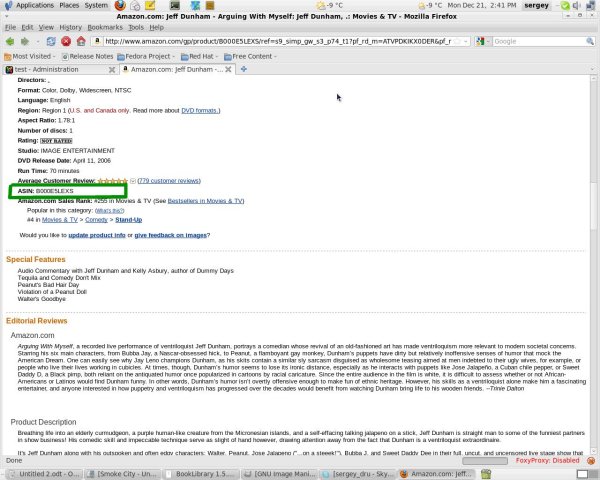
Task: Reload the current page
Action: click(x=51, y=41)
